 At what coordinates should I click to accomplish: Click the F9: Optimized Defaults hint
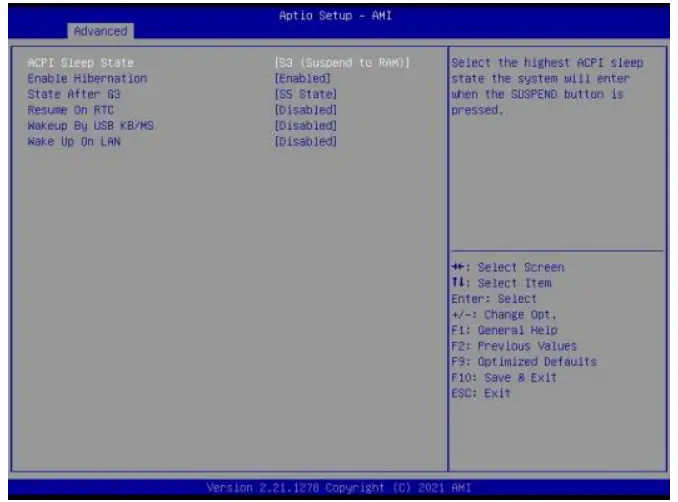pyautogui.click(x=524, y=361)
